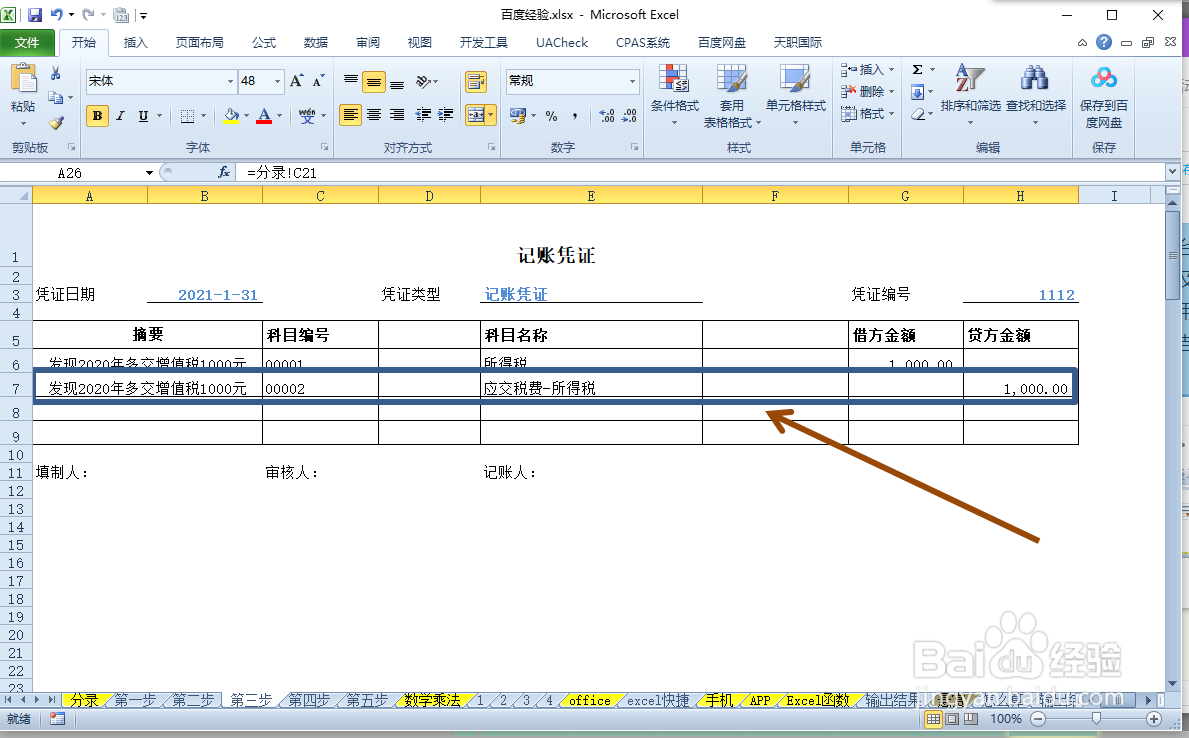Select the Format Painter brush icon
This screenshot has height=738, width=1189.
[56, 122]
